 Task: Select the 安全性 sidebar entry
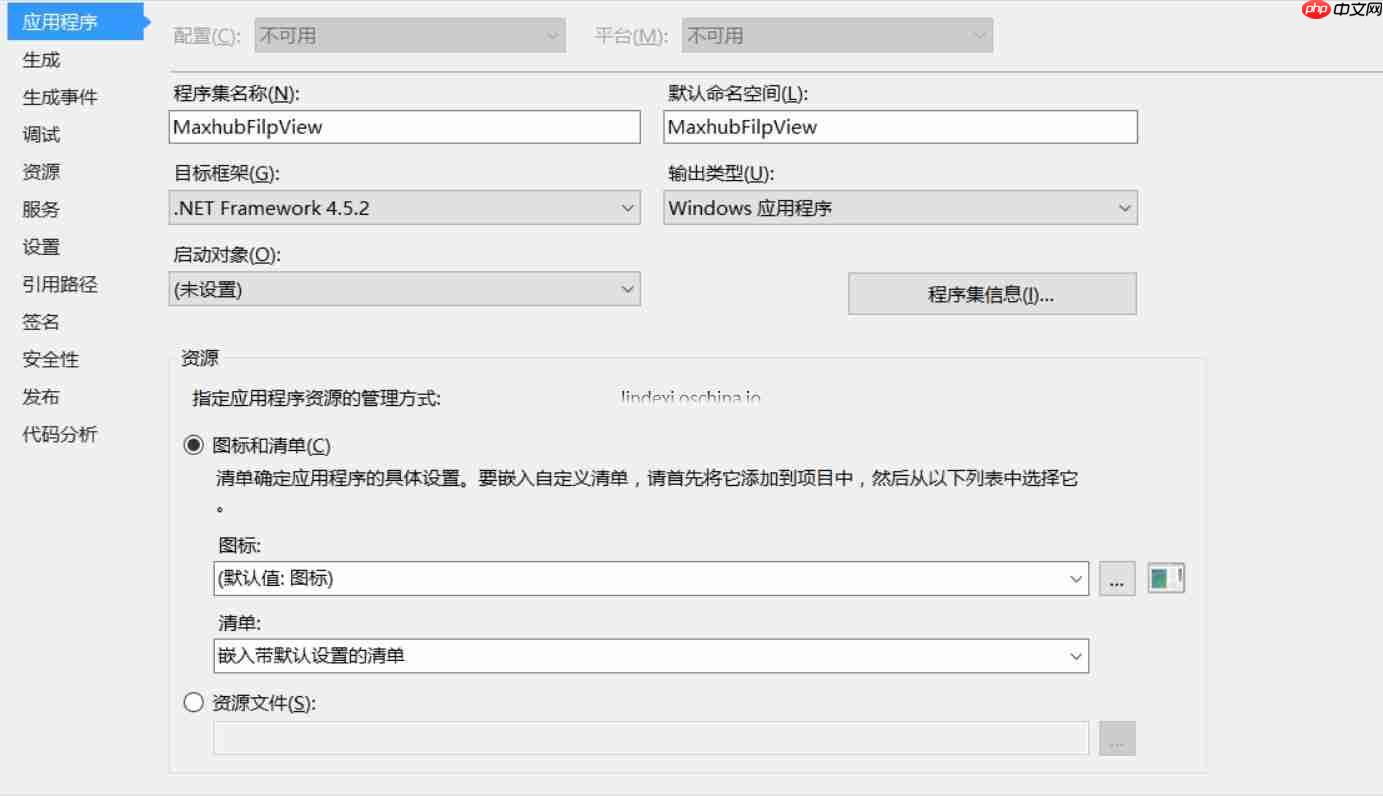tap(49, 359)
